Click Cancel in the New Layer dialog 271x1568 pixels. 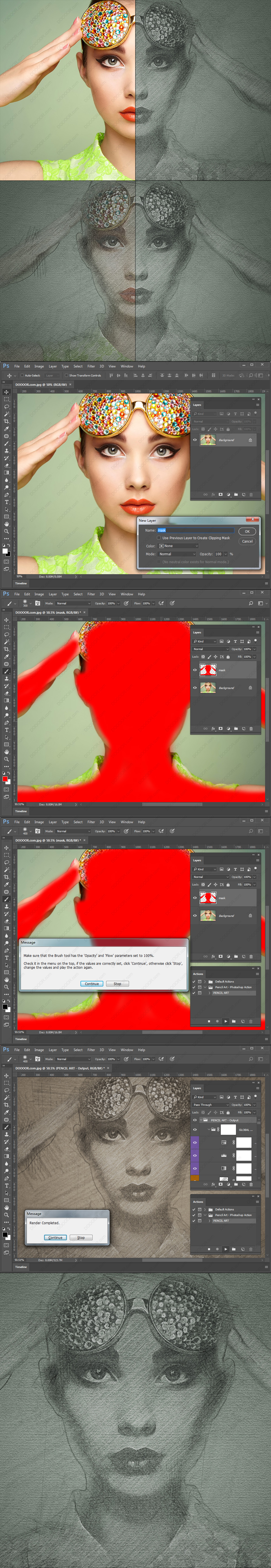[x=247, y=541]
